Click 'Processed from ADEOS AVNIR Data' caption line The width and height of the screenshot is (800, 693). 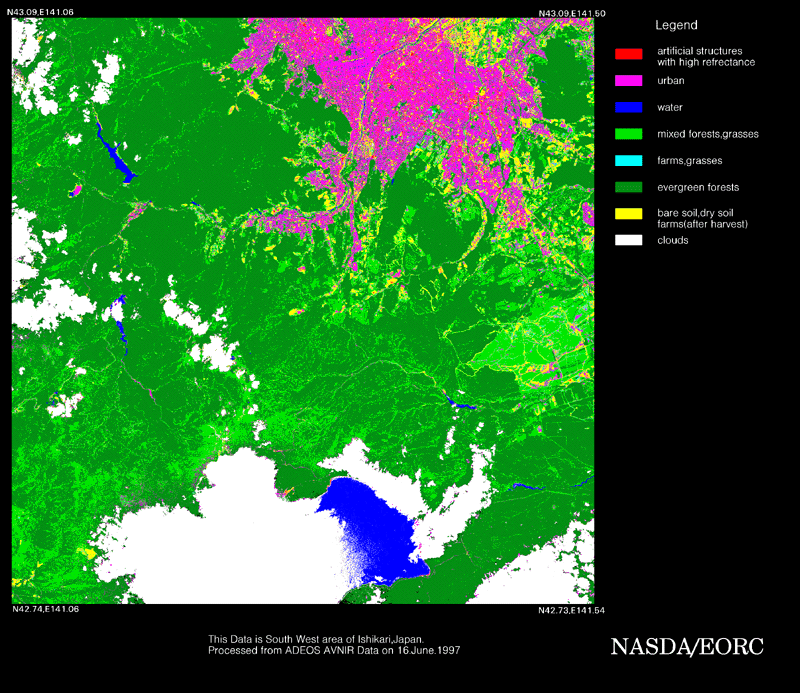pyautogui.click(x=334, y=650)
